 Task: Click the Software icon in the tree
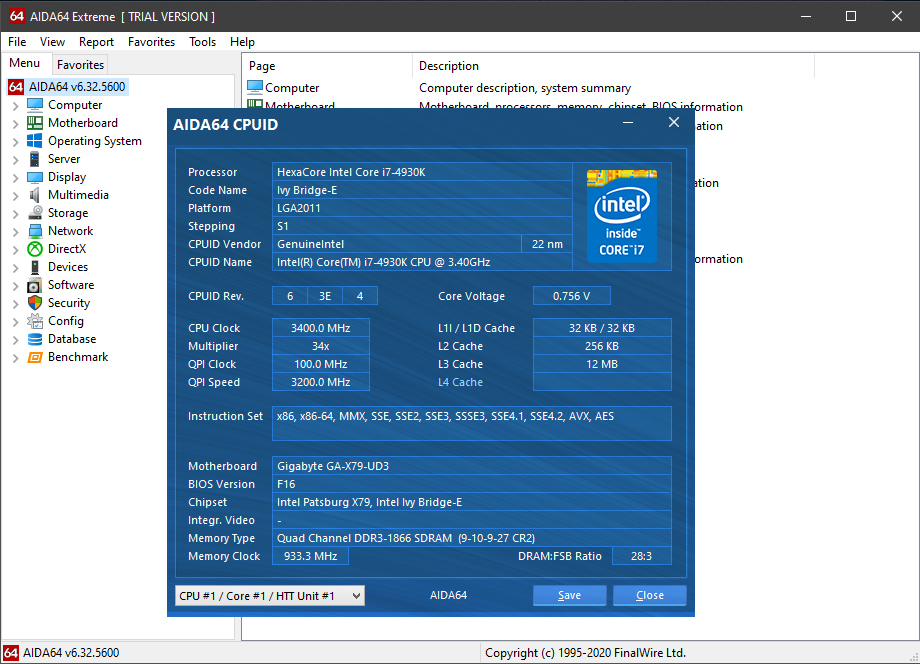click(x=35, y=286)
